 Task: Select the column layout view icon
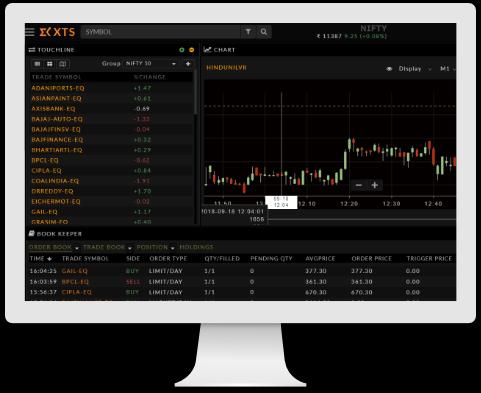[x=62, y=64]
